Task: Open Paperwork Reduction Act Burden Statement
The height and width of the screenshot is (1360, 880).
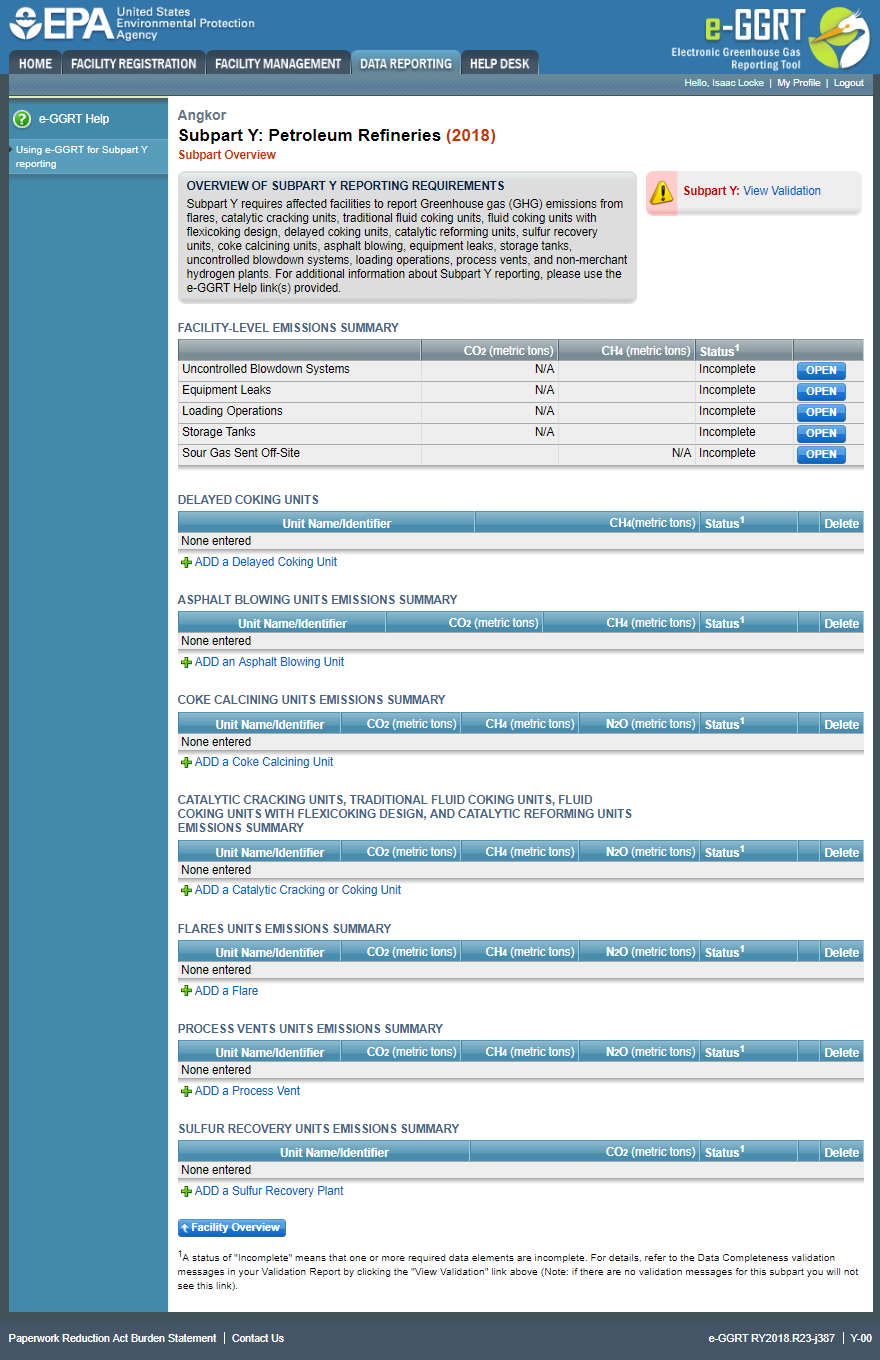Action: coord(112,1338)
